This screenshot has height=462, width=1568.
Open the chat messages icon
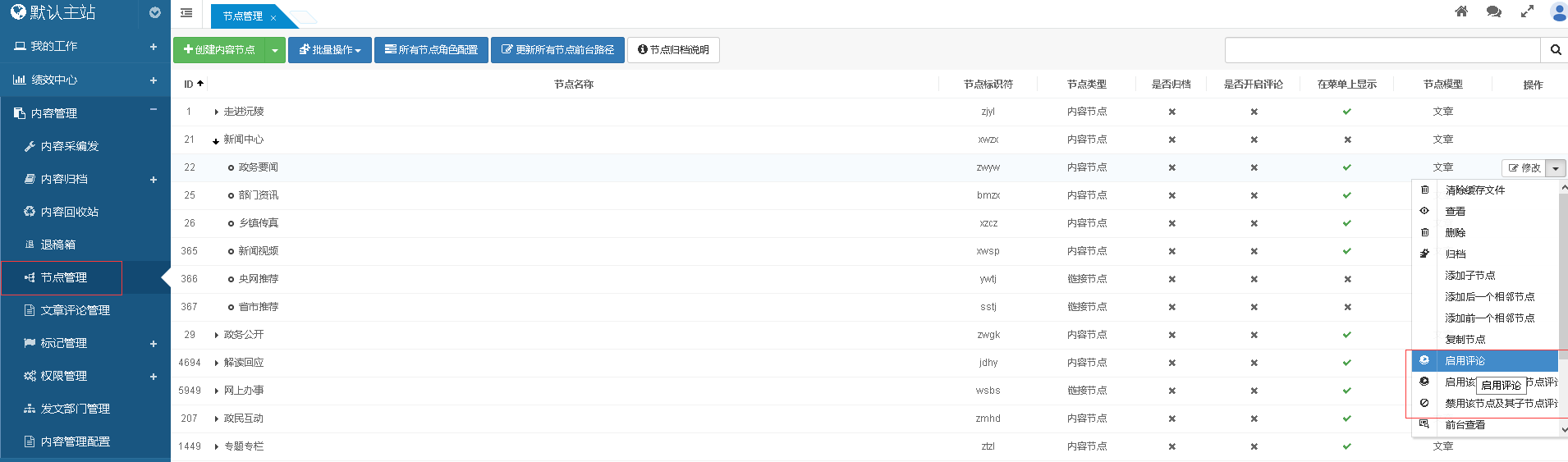1494,11
